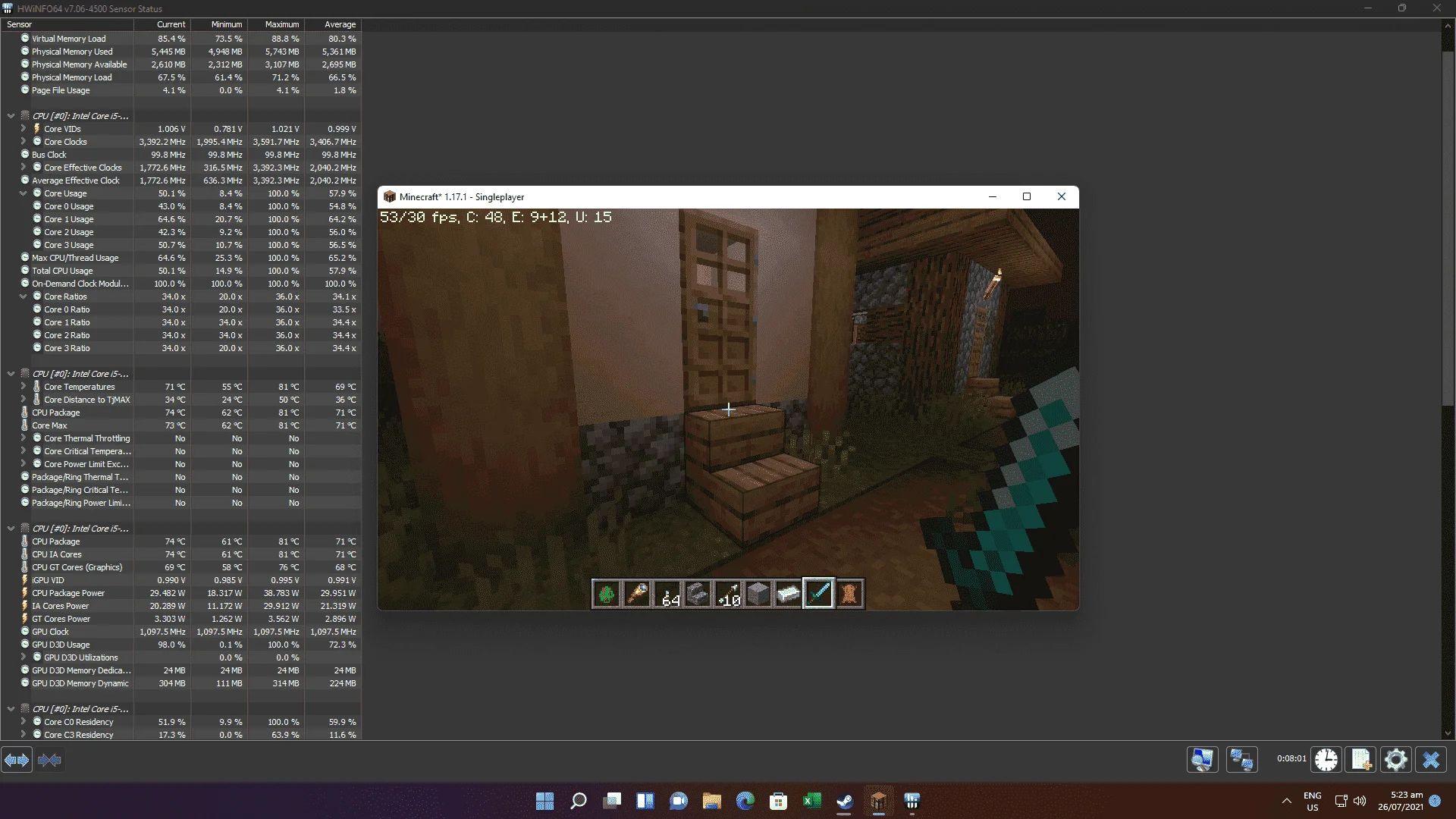Image resolution: width=1456 pixels, height=819 pixels.
Task: Open the HWiNFO sensor summary monitor icon
Action: pos(1203,759)
